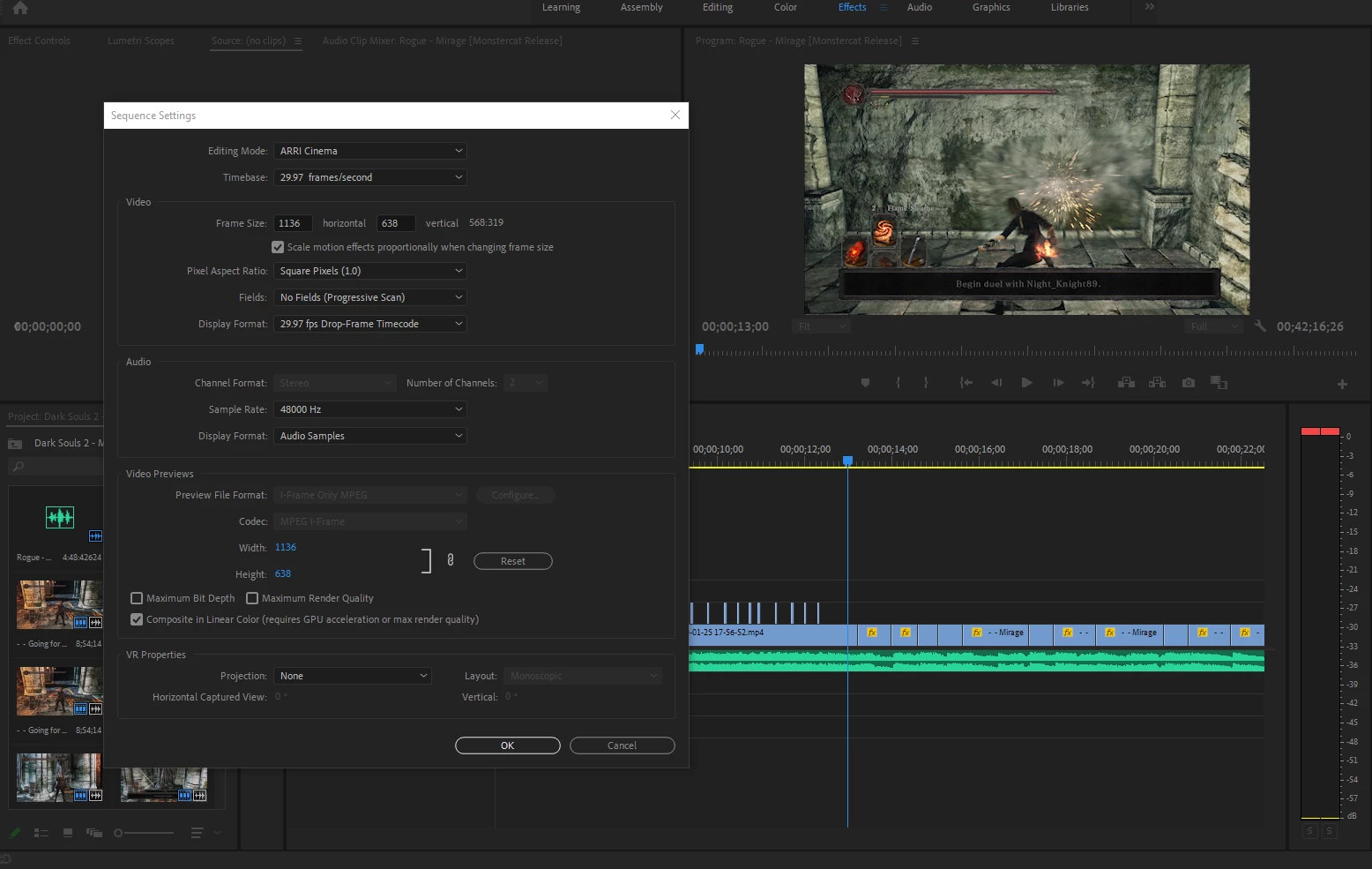Screen dimensions: 1372x869
Task: Switch to Graphics workspace
Action: 991,7
